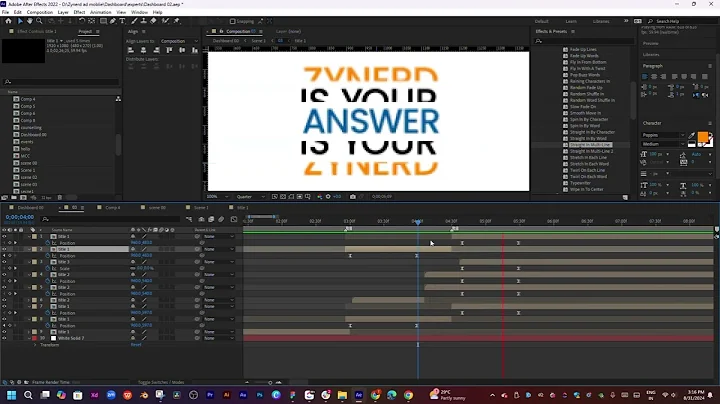720x404 pixels.
Task: Open viewer magnification 100% dropdown
Action: pos(218,196)
